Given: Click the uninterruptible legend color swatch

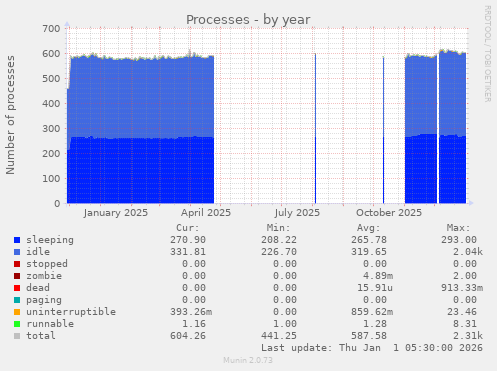Looking at the screenshot, I should (17, 312).
